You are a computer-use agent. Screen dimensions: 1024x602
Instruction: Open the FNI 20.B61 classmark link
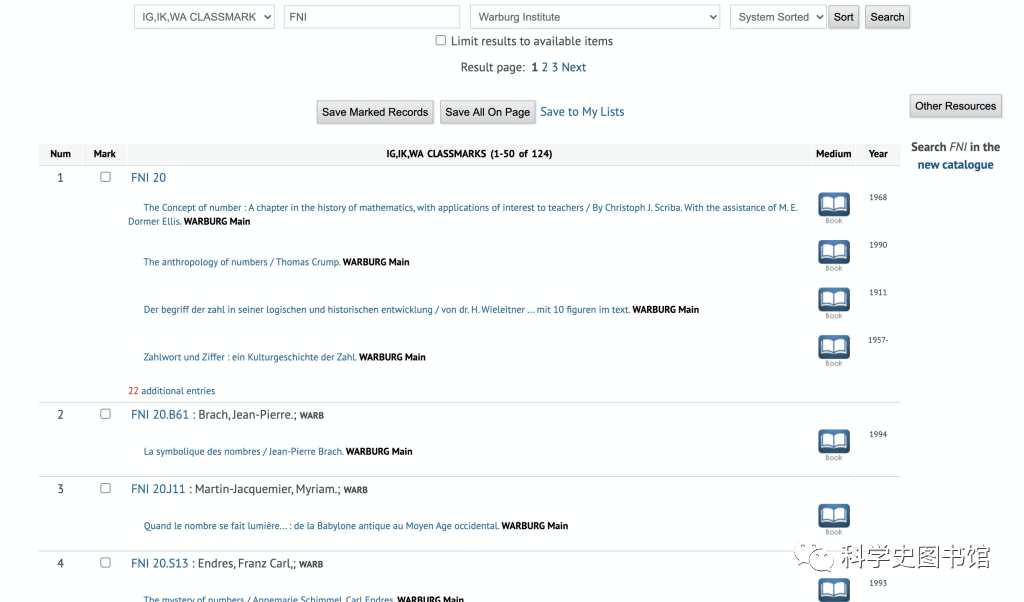[x=159, y=415]
